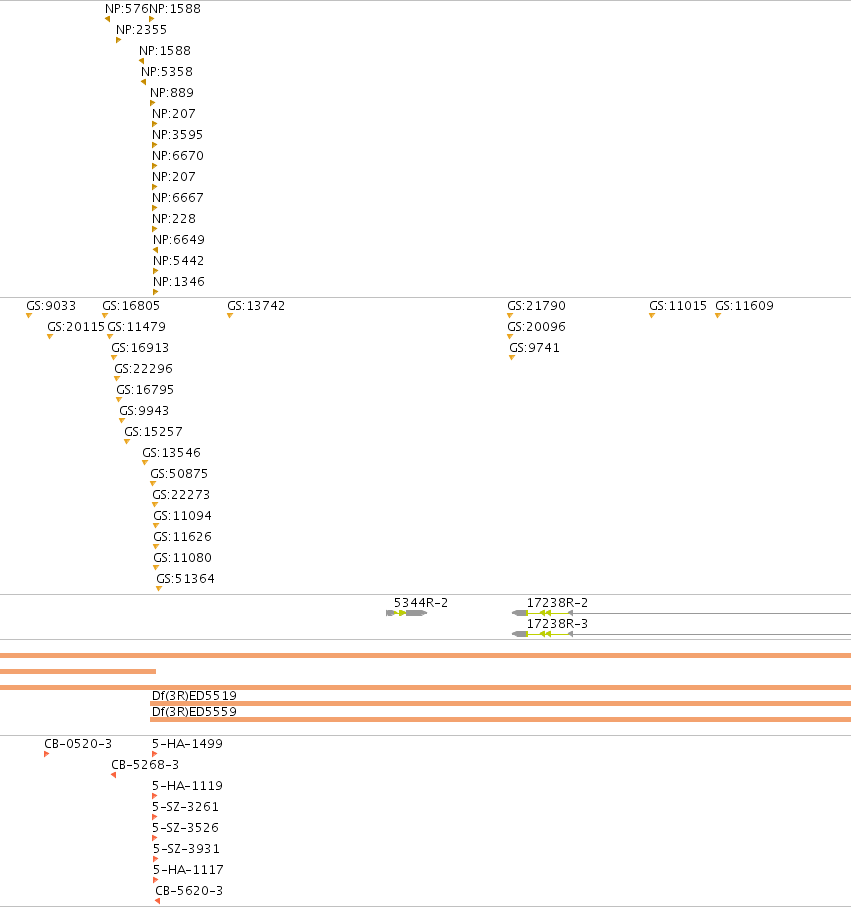Select the marker beneath NP:6670
The height and width of the screenshot is (907, 851).
coord(154,166)
